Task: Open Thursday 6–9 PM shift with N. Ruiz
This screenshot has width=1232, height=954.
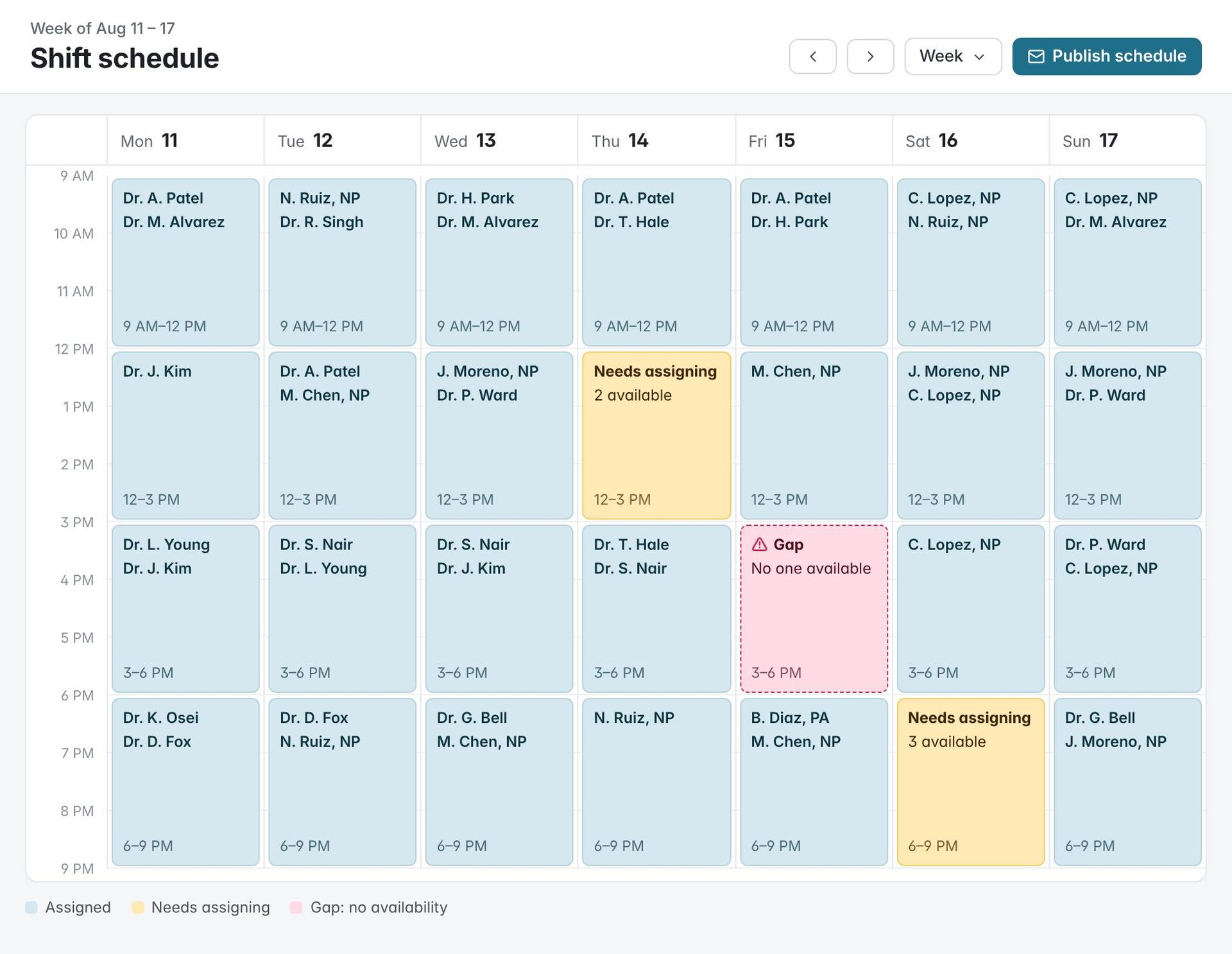Action: [x=656, y=782]
